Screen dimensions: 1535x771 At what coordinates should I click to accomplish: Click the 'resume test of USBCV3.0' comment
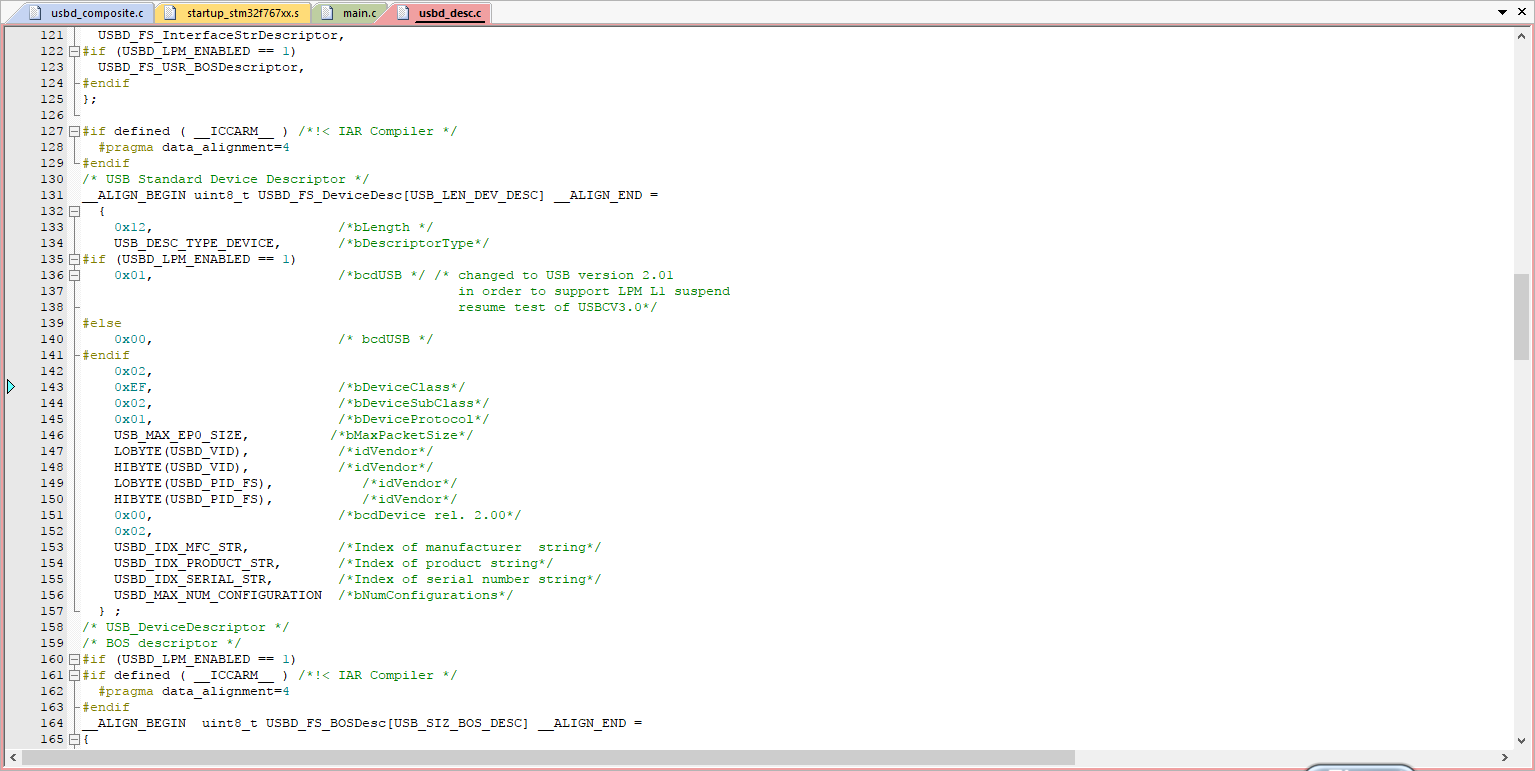pos(557,307)
